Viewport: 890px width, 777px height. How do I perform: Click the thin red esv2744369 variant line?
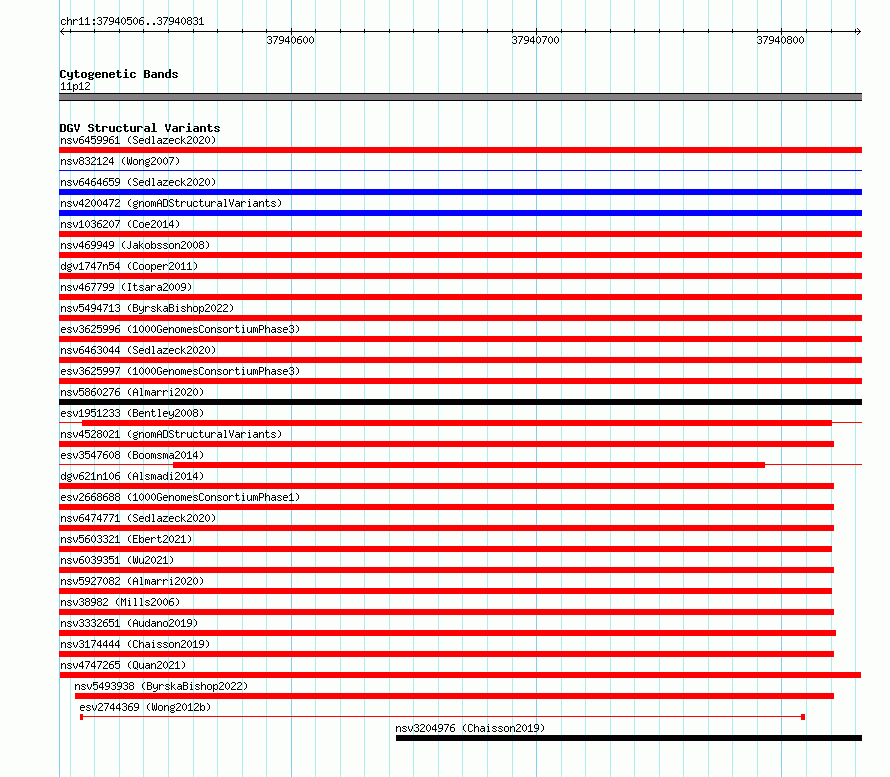(x=442, y=717)
